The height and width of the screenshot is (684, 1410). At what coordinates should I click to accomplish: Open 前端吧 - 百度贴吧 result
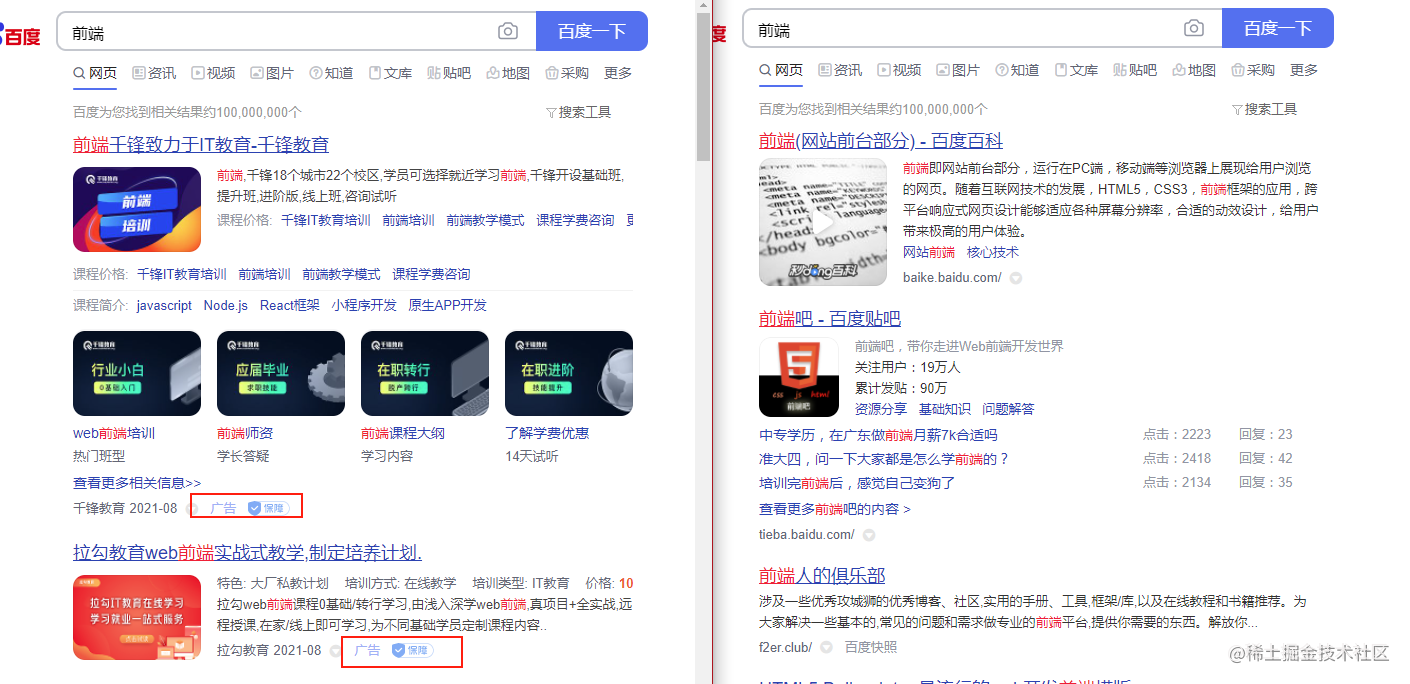tap(830, 318)
